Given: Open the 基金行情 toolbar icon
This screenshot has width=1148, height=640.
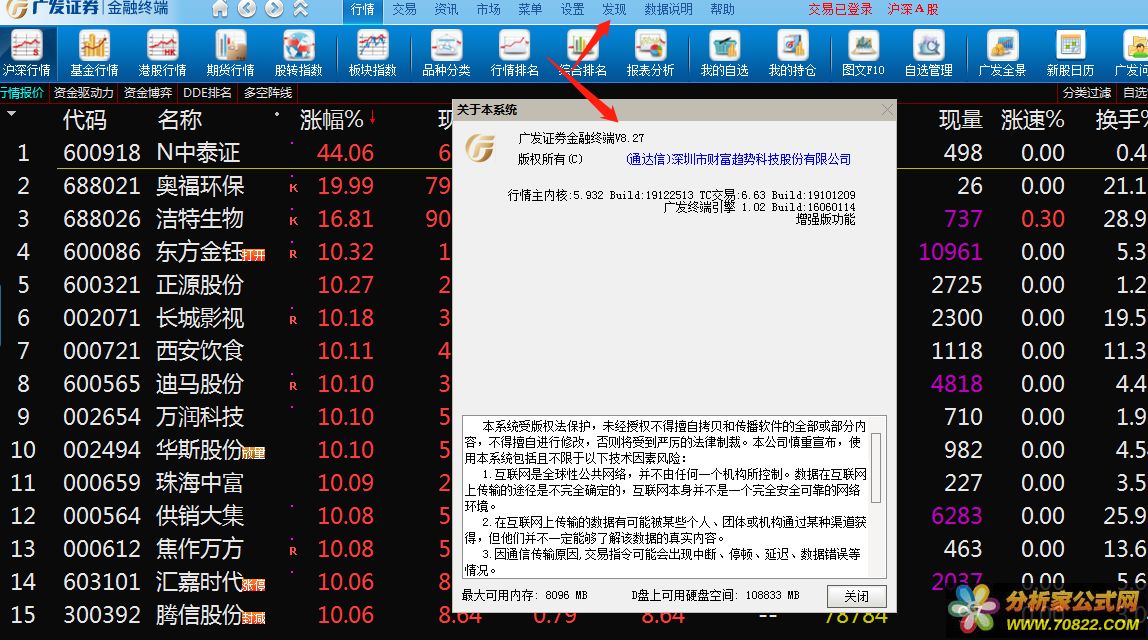Looking at the screenshot, I should [x=94, y=53].
